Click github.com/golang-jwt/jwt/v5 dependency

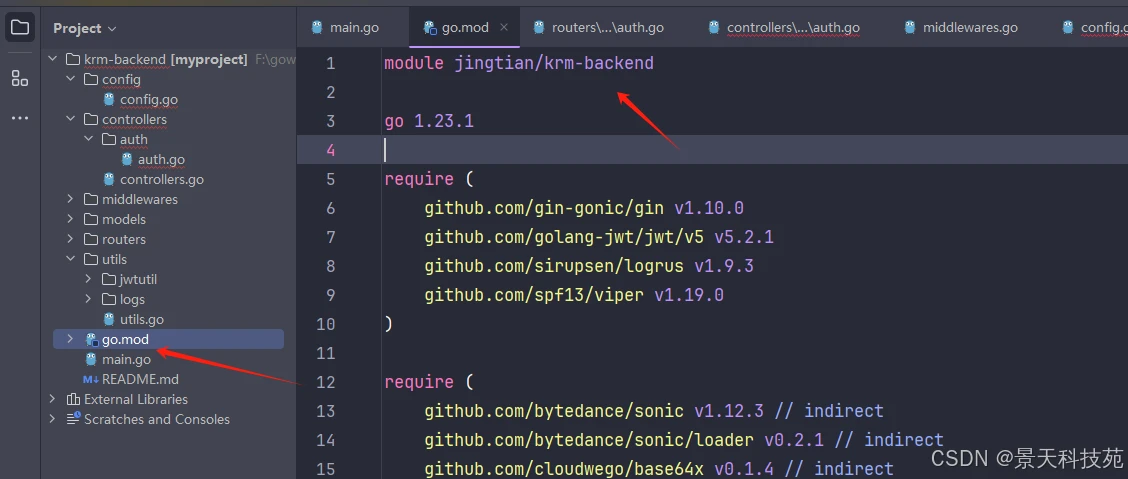(564, 237)
